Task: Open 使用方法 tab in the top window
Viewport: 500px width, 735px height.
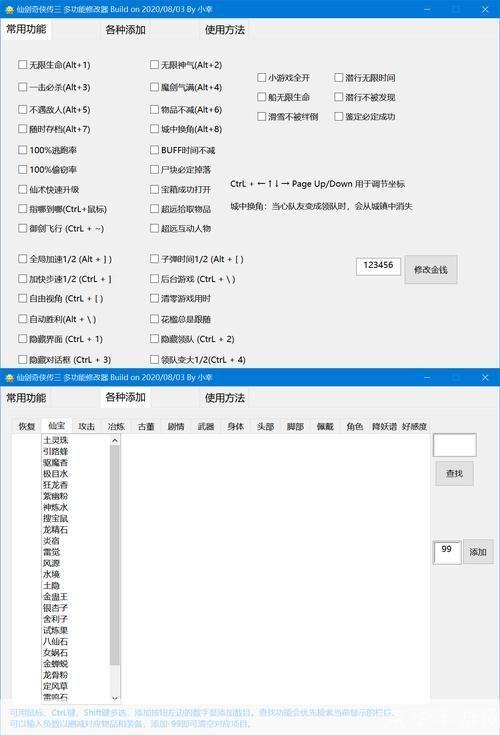Action: point(224,30)
